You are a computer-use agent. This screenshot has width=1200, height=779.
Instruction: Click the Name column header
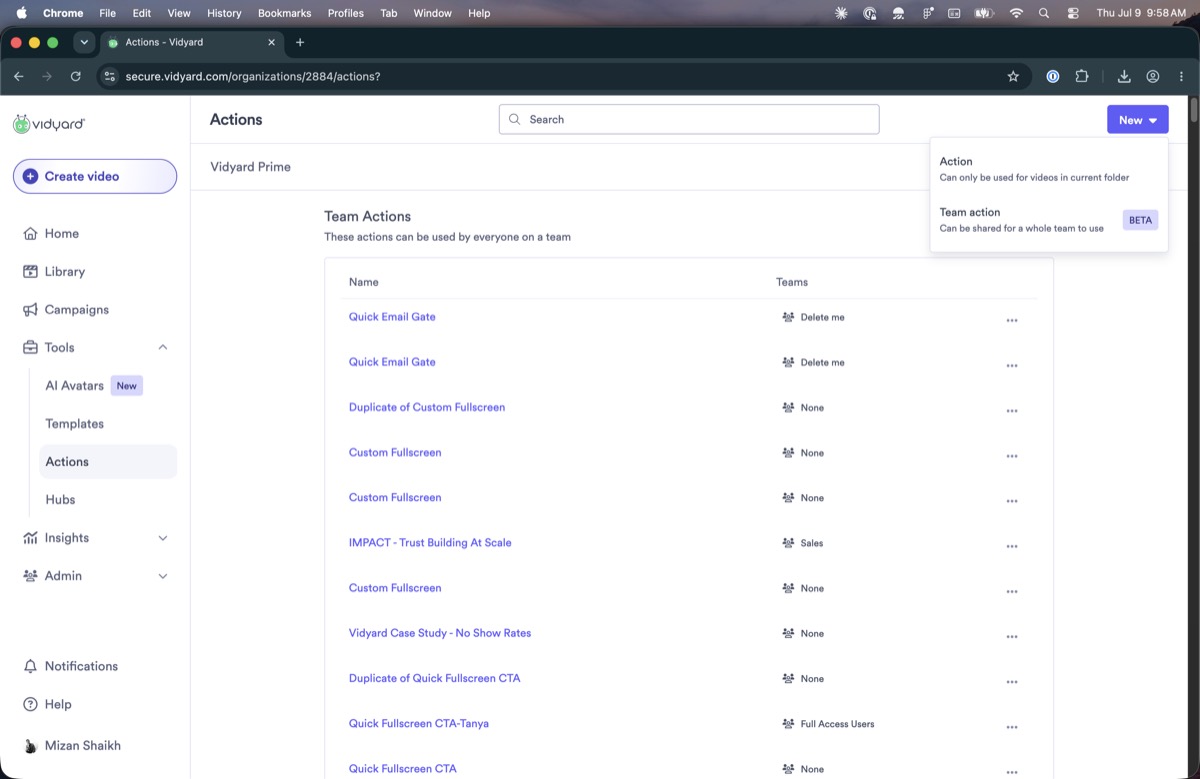click(x=364, y=282)
